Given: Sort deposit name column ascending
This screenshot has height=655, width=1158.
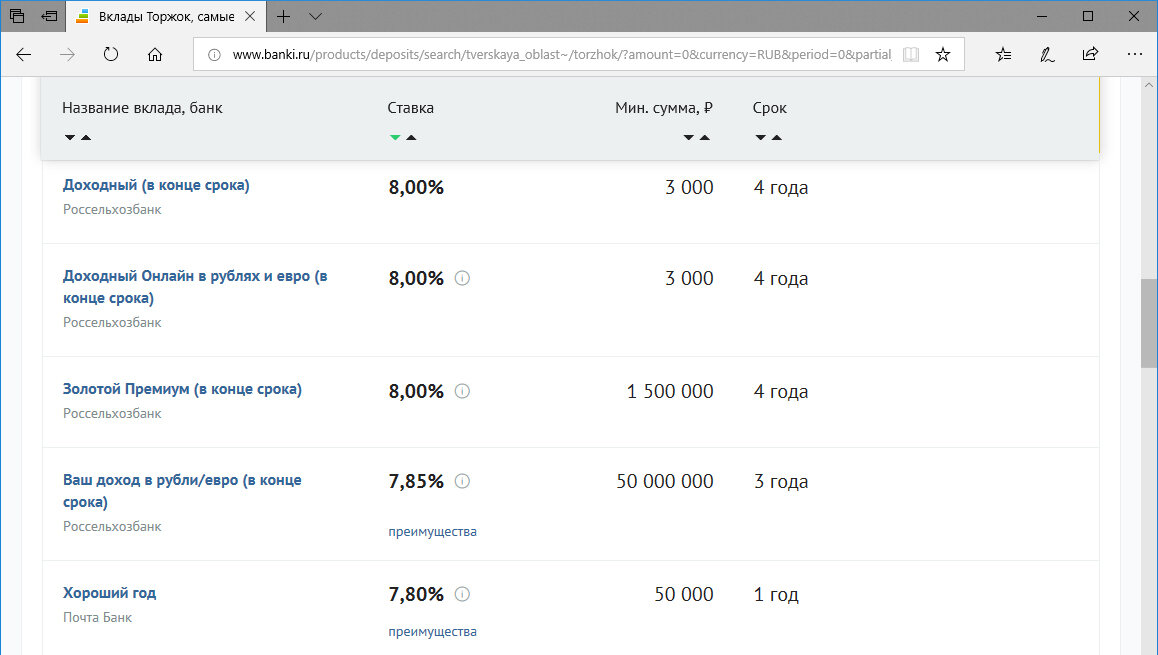Looking at the screenshot, I should pyautogui.click(x=86, y=137).
